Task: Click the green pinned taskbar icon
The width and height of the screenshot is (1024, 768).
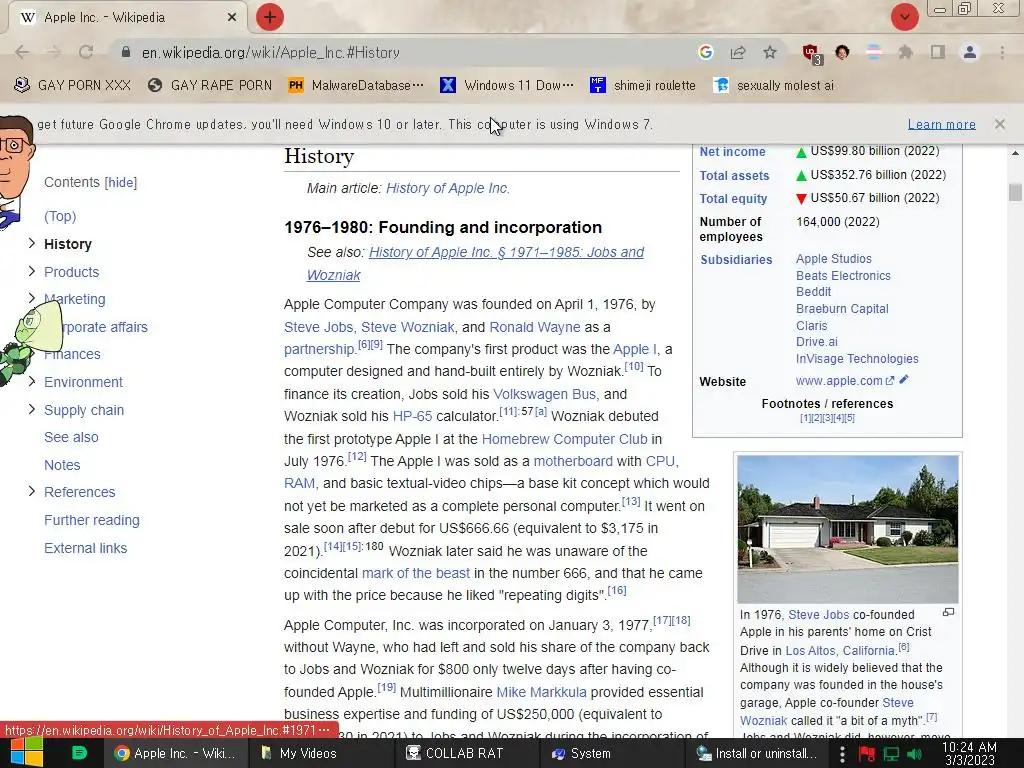Action: click(79, 753)
